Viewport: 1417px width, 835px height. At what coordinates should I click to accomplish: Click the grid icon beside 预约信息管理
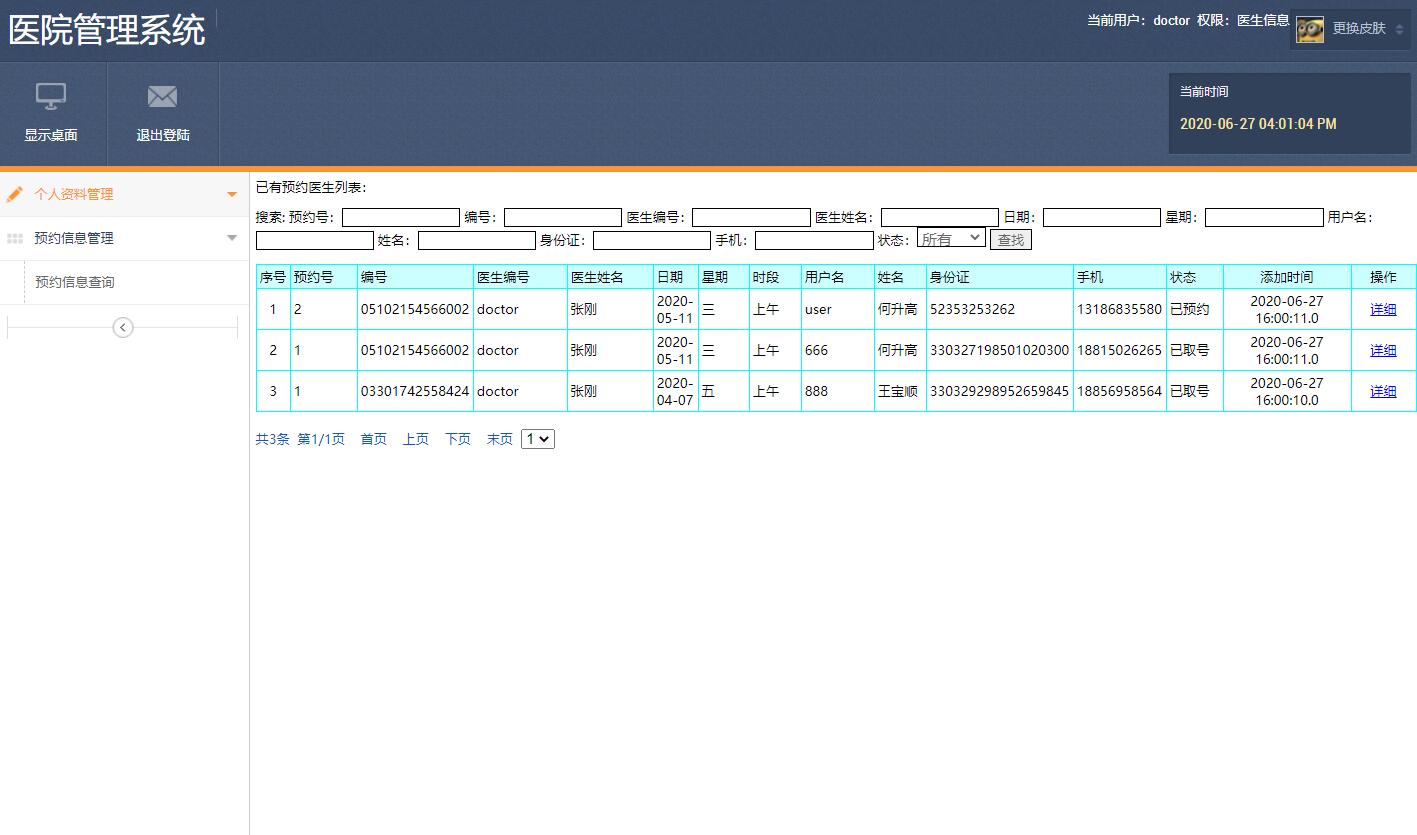[14, 238]
